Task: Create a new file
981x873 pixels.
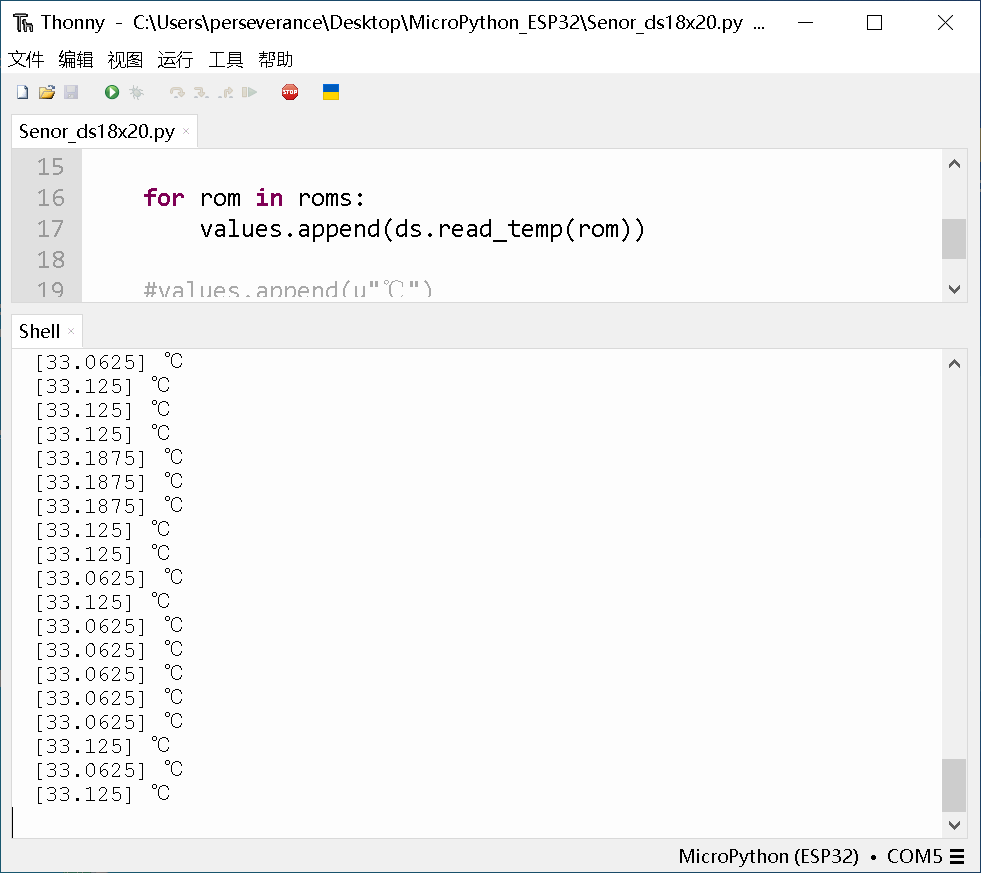Action: coord(22,91)
